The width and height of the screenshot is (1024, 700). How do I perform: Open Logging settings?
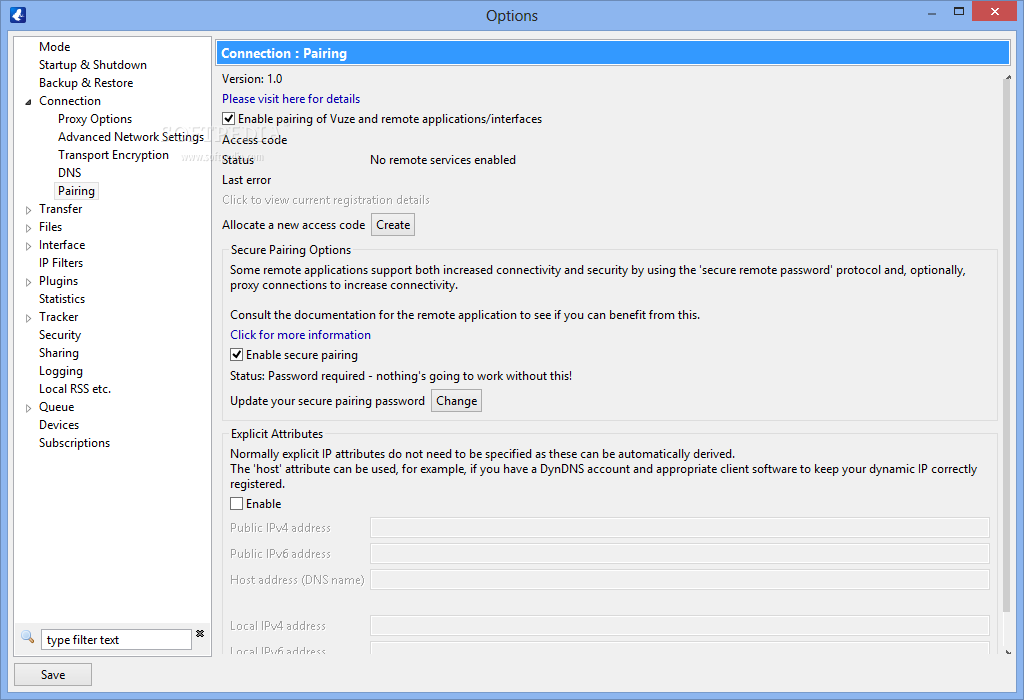[x=61, y=371]
